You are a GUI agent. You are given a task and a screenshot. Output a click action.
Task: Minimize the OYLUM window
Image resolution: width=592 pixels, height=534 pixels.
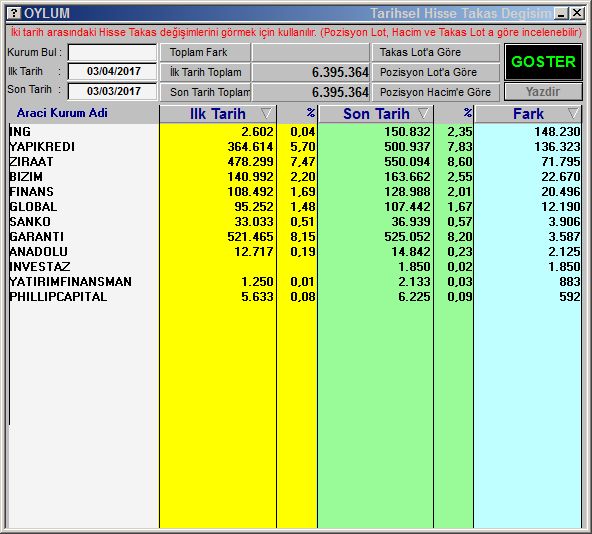pyautogui.click(x=561, y=14)
